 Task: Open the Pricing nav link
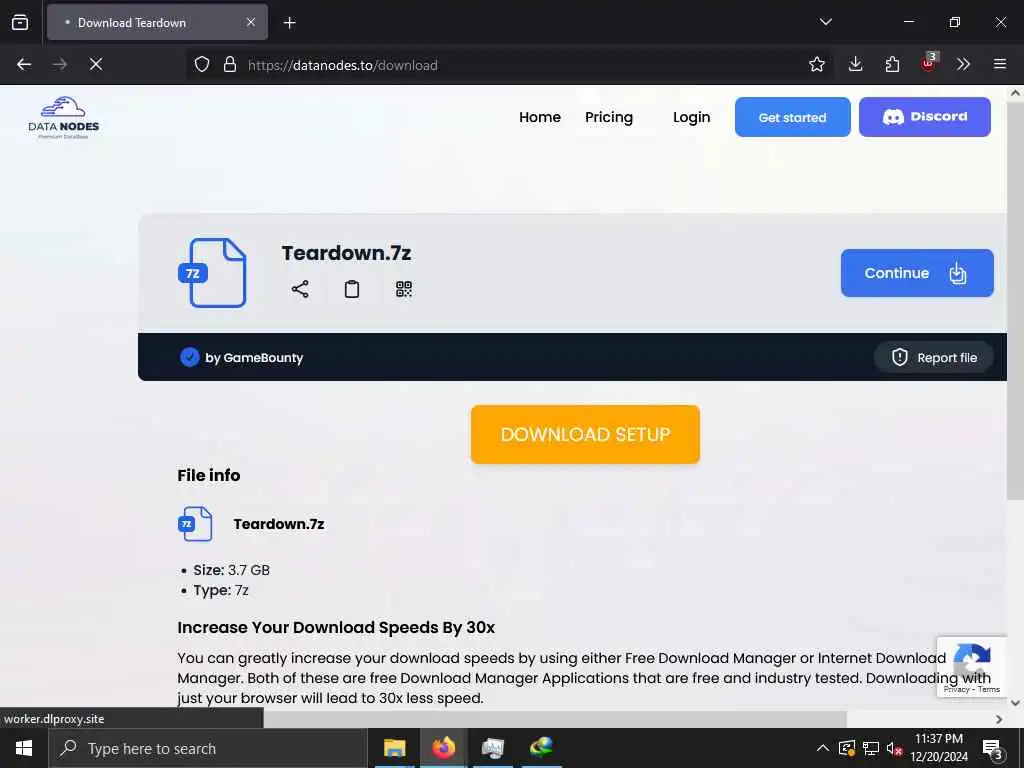(609, 117)
